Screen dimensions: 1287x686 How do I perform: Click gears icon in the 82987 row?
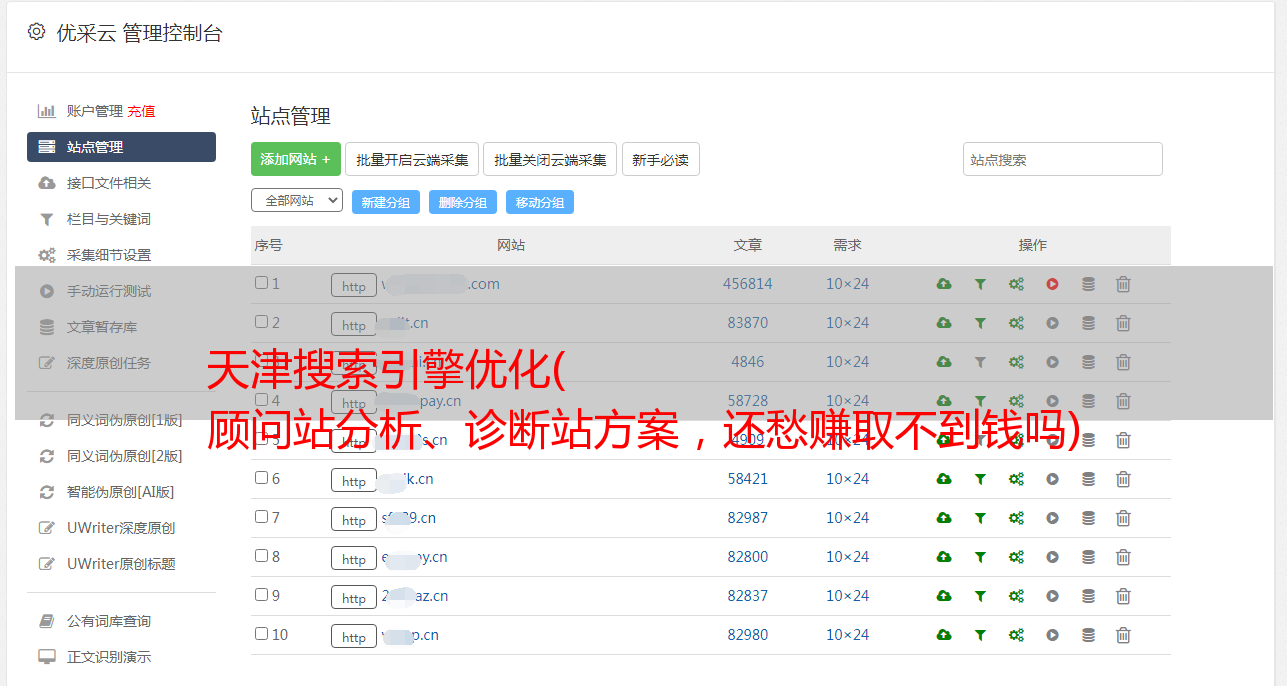click(x=1016, y=518)
